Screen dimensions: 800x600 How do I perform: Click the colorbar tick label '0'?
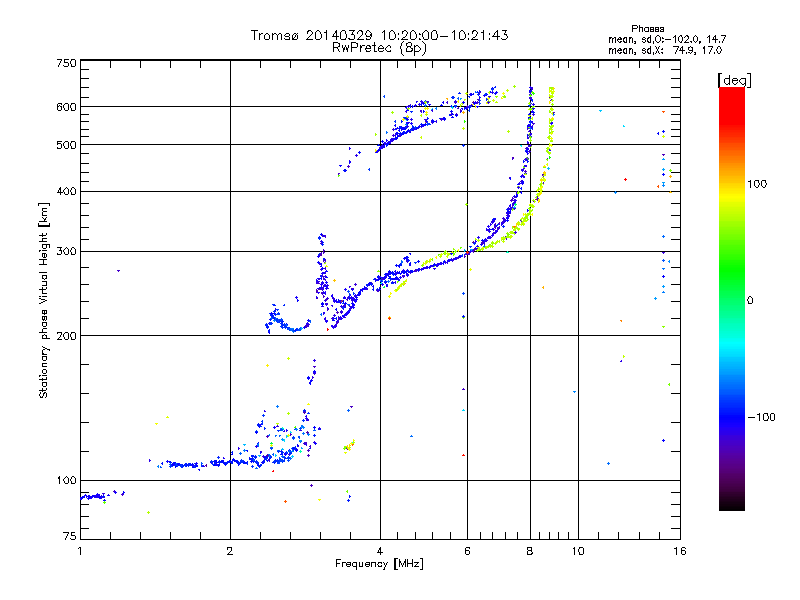point(750,301)
